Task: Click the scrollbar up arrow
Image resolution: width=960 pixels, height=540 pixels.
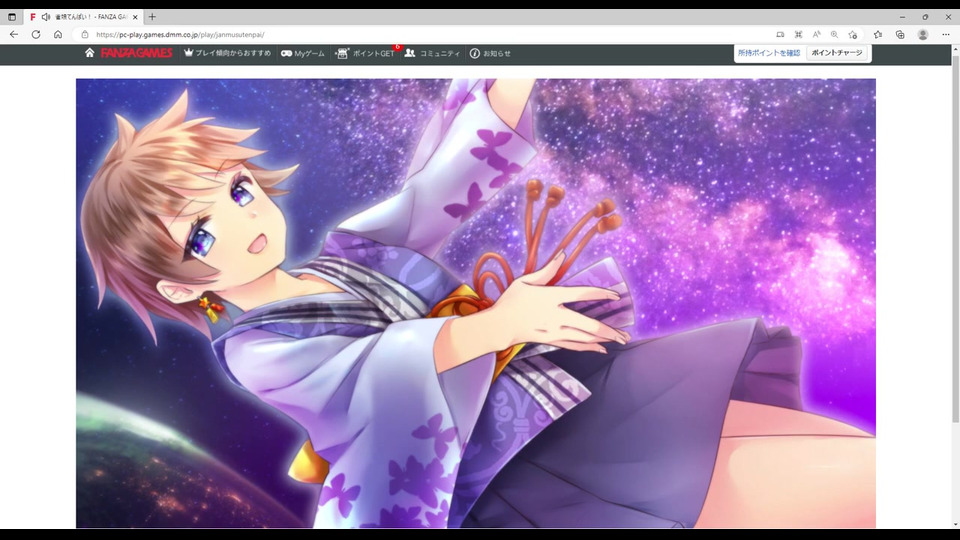Action: 955,50
